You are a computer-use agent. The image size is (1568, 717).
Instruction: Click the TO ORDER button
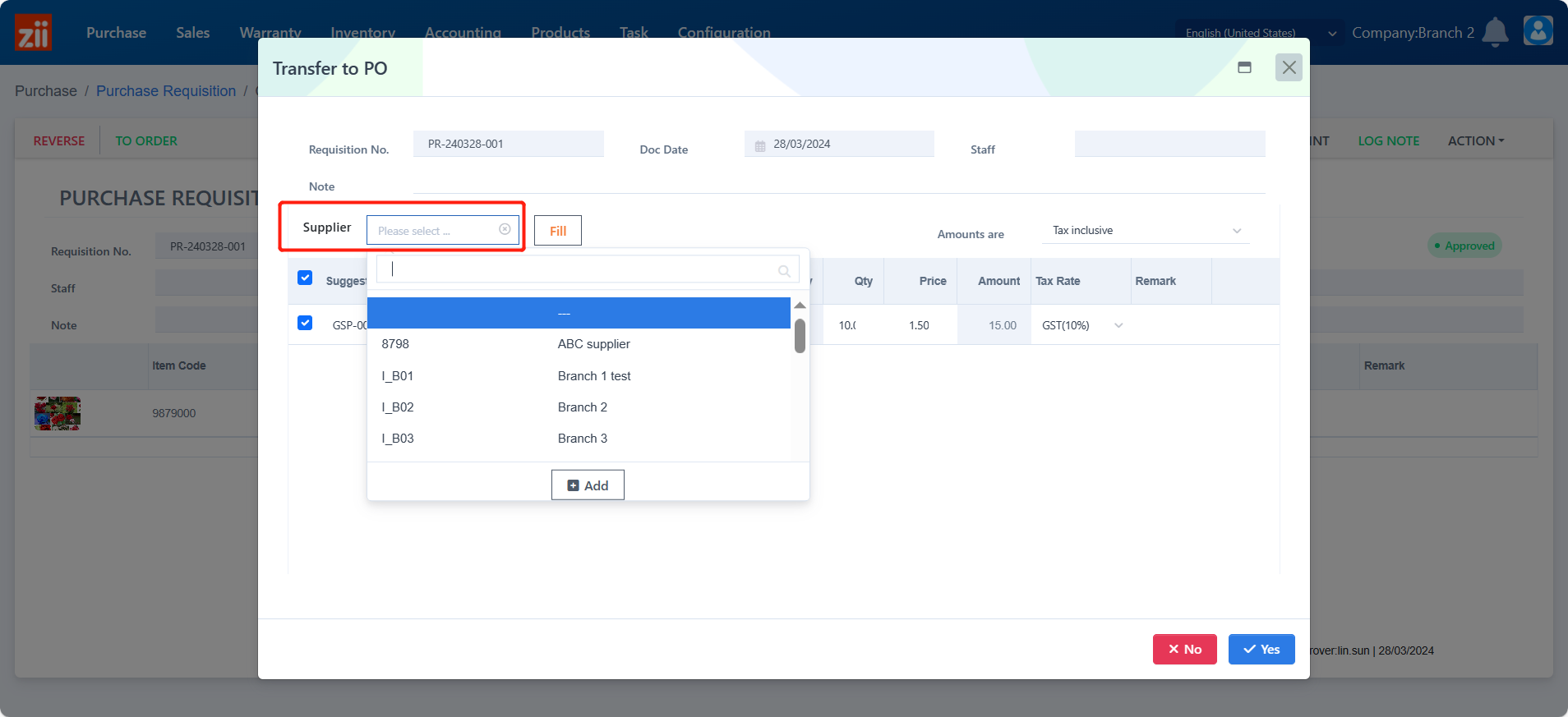[x=146, y=140]
